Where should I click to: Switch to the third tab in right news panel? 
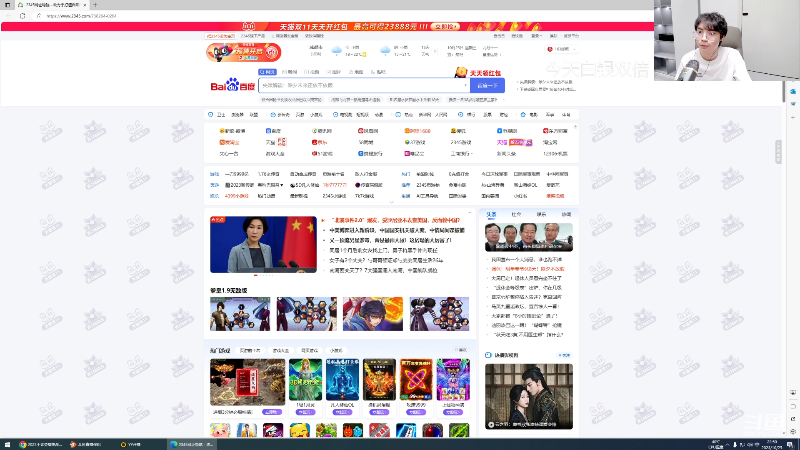coord(541,214)
